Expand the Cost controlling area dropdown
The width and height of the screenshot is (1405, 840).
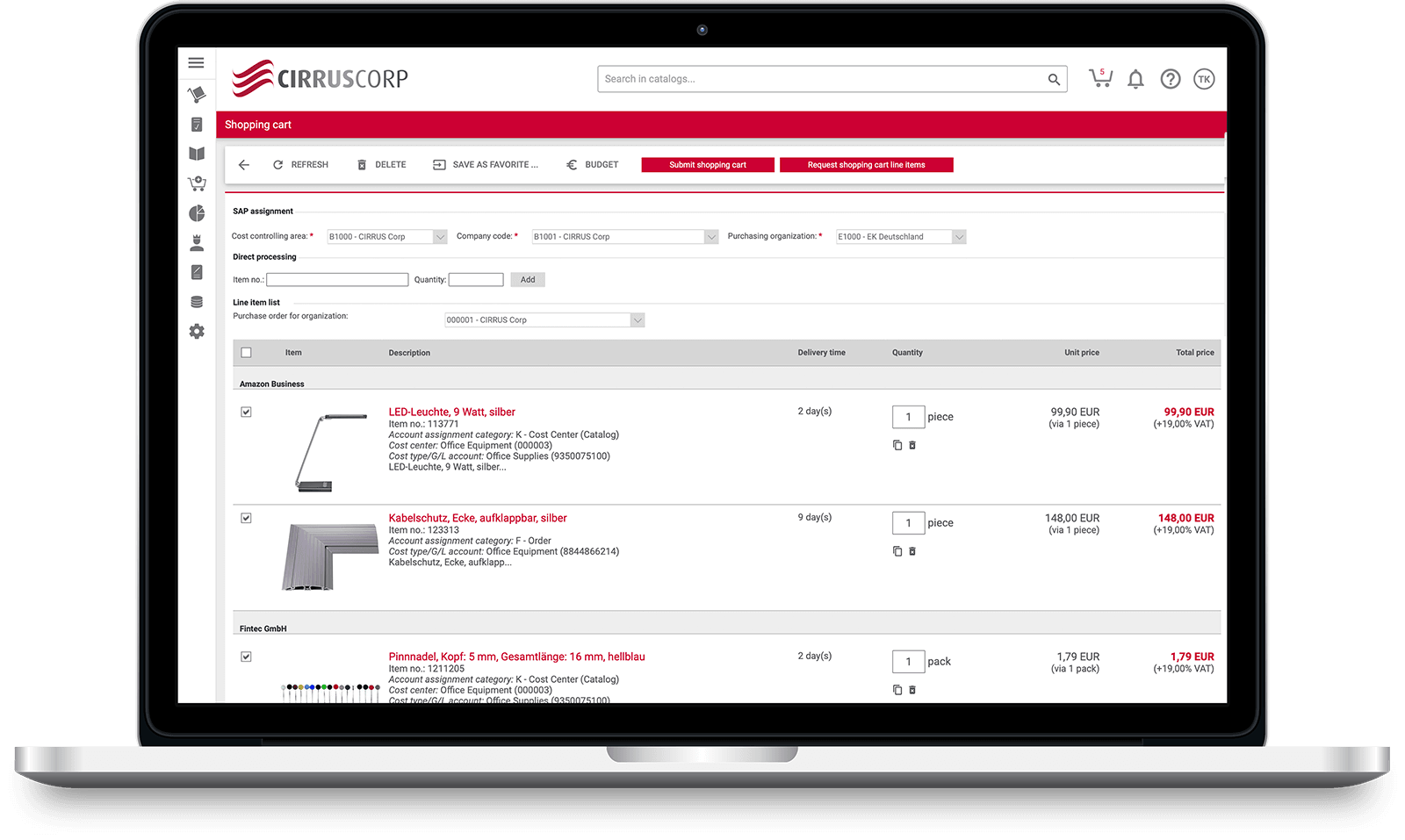(440, 237)
